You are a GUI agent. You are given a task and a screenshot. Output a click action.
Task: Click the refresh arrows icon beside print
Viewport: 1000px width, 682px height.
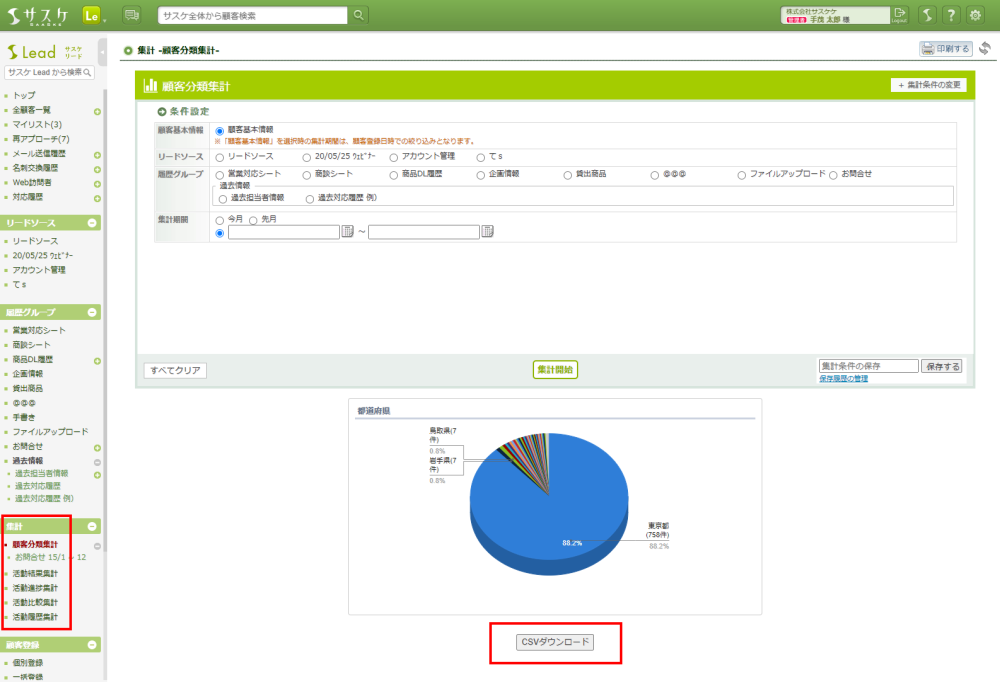[985, 48]
